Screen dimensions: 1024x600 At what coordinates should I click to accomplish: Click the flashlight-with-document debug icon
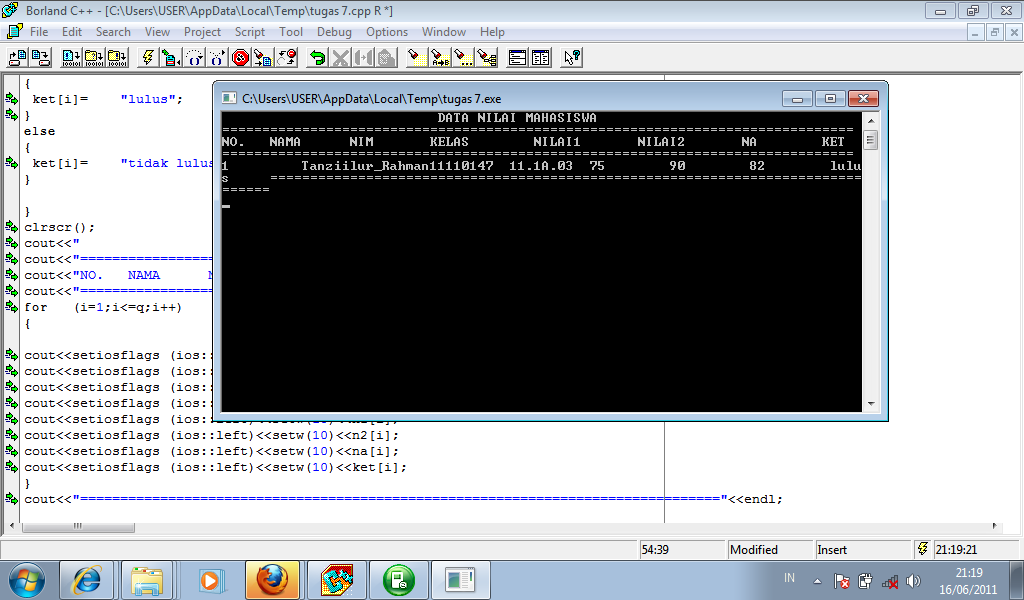pyautogui.click(x=263, y=57)
